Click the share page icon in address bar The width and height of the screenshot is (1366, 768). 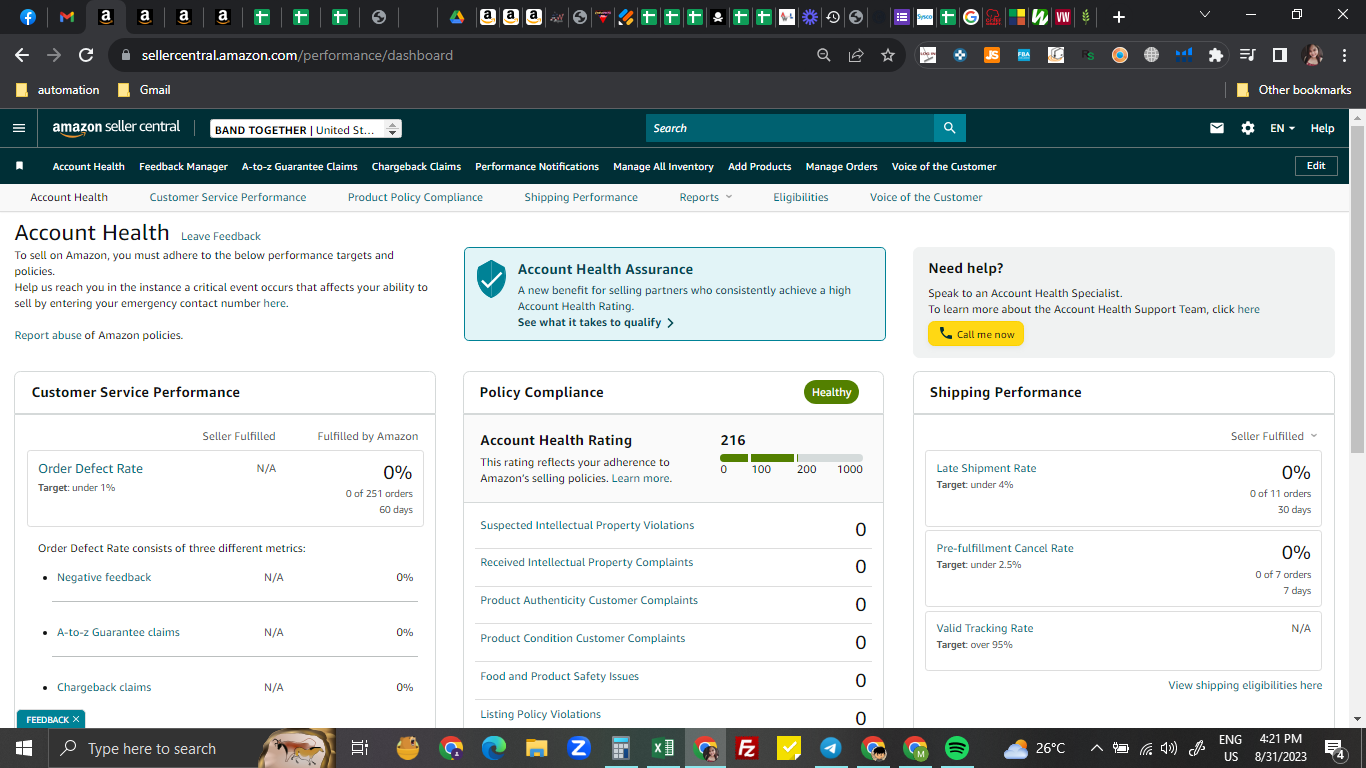856,55
